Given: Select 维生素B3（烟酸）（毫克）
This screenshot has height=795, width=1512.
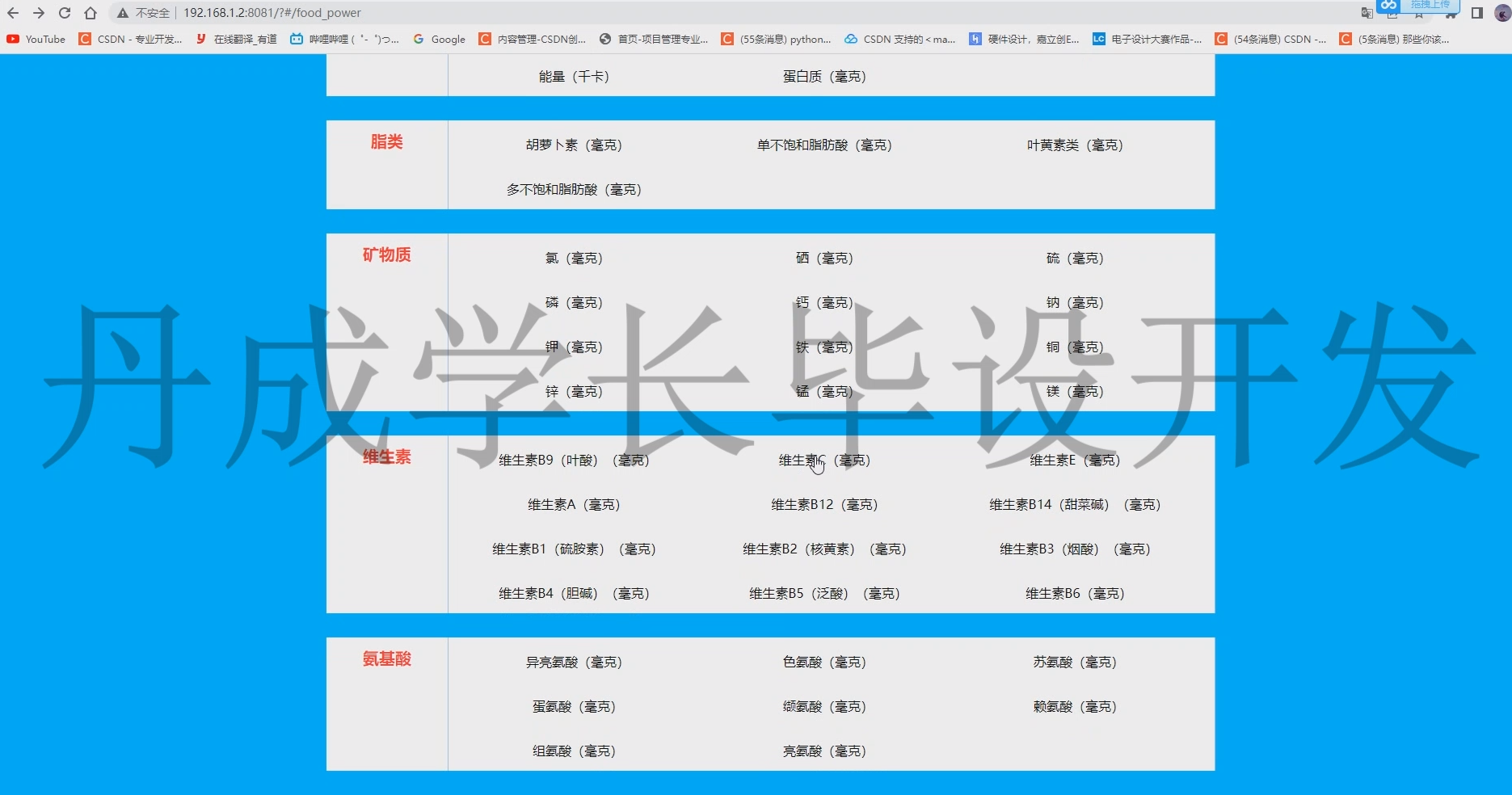Looking at the screenshot, I should click(1075, 549).
